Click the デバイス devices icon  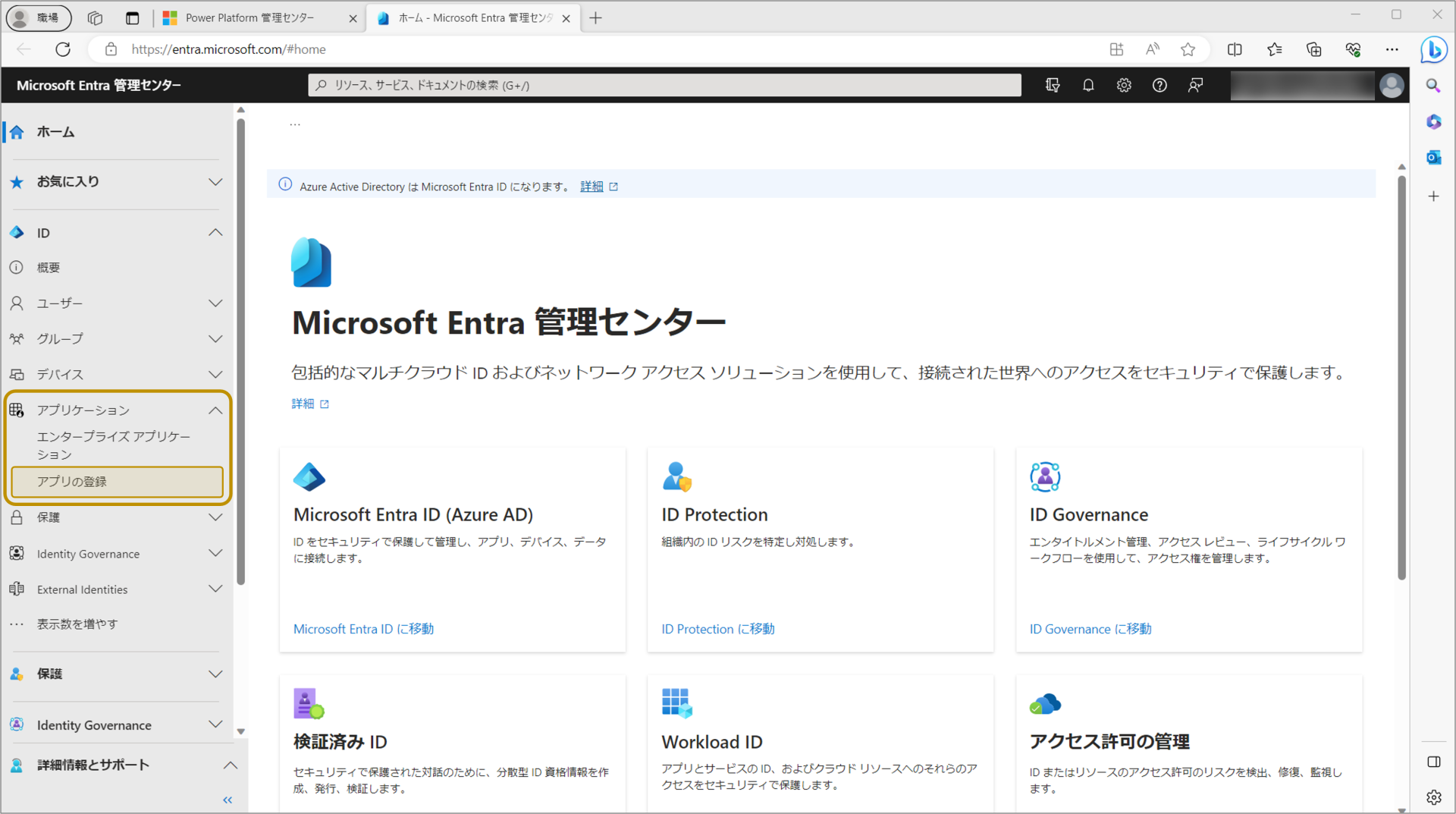coord(17,375)
